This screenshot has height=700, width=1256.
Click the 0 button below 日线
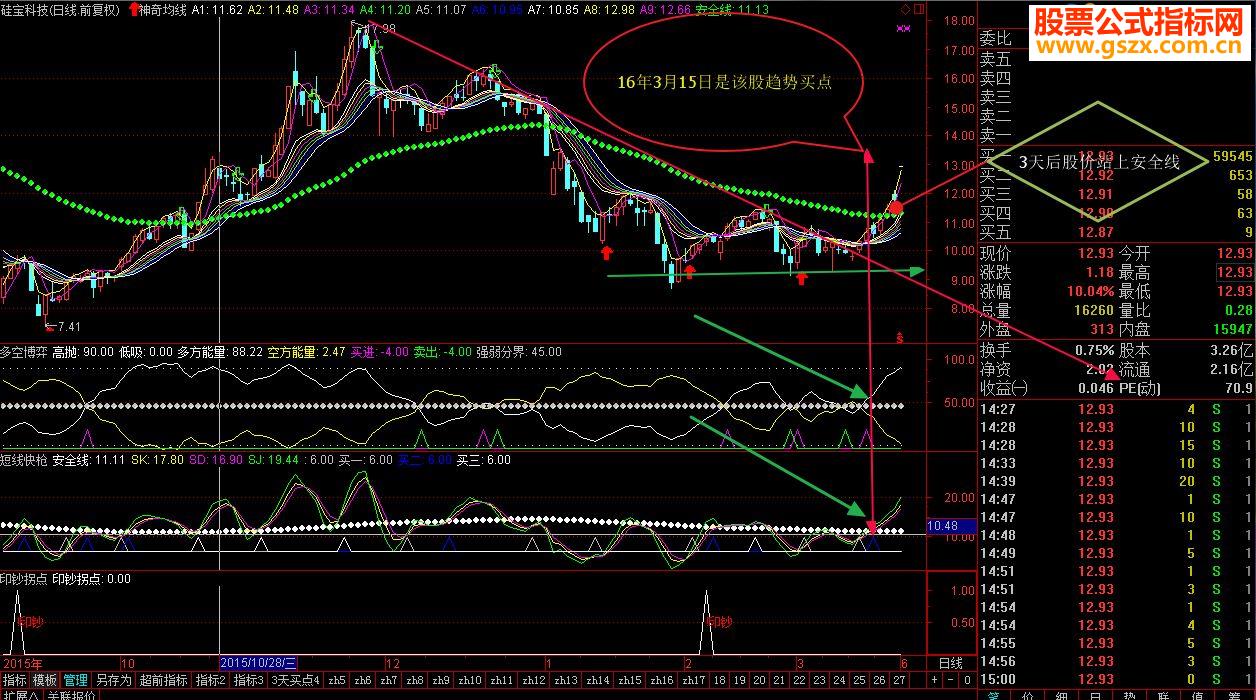965,680
